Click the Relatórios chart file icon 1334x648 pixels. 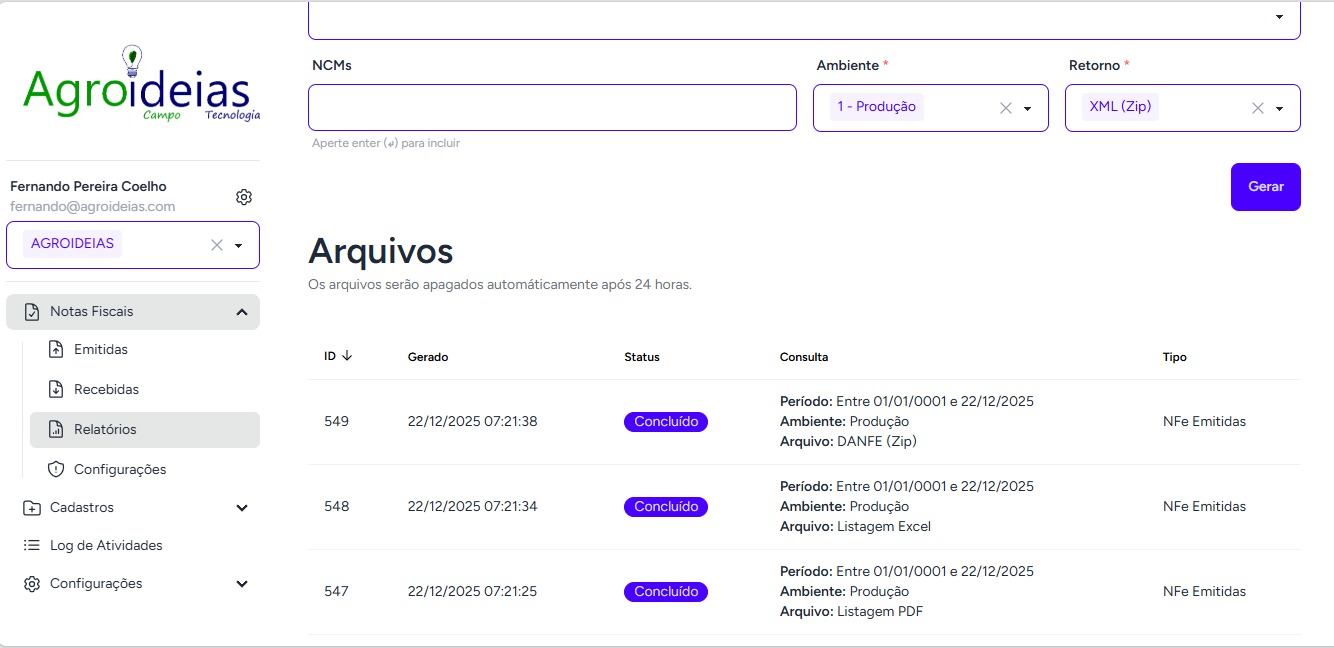pyautogui.click(x=56, y=429)
